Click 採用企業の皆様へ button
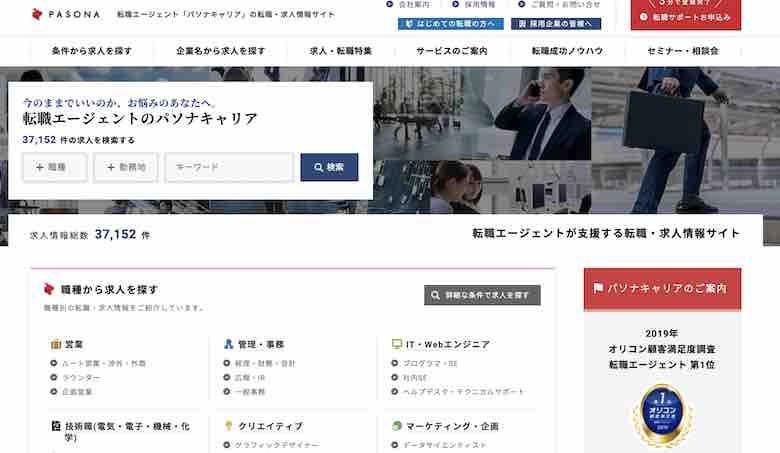 point(556,24)
